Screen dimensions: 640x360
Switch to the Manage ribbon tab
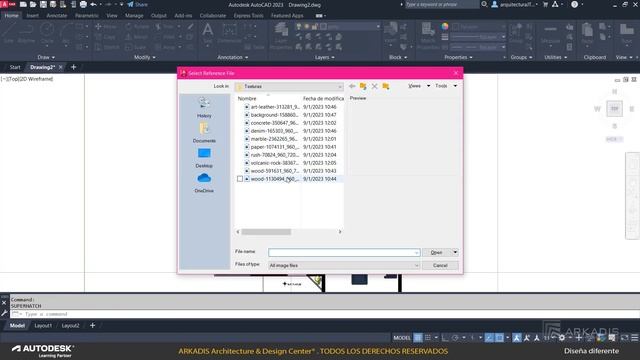pos(134,16)
